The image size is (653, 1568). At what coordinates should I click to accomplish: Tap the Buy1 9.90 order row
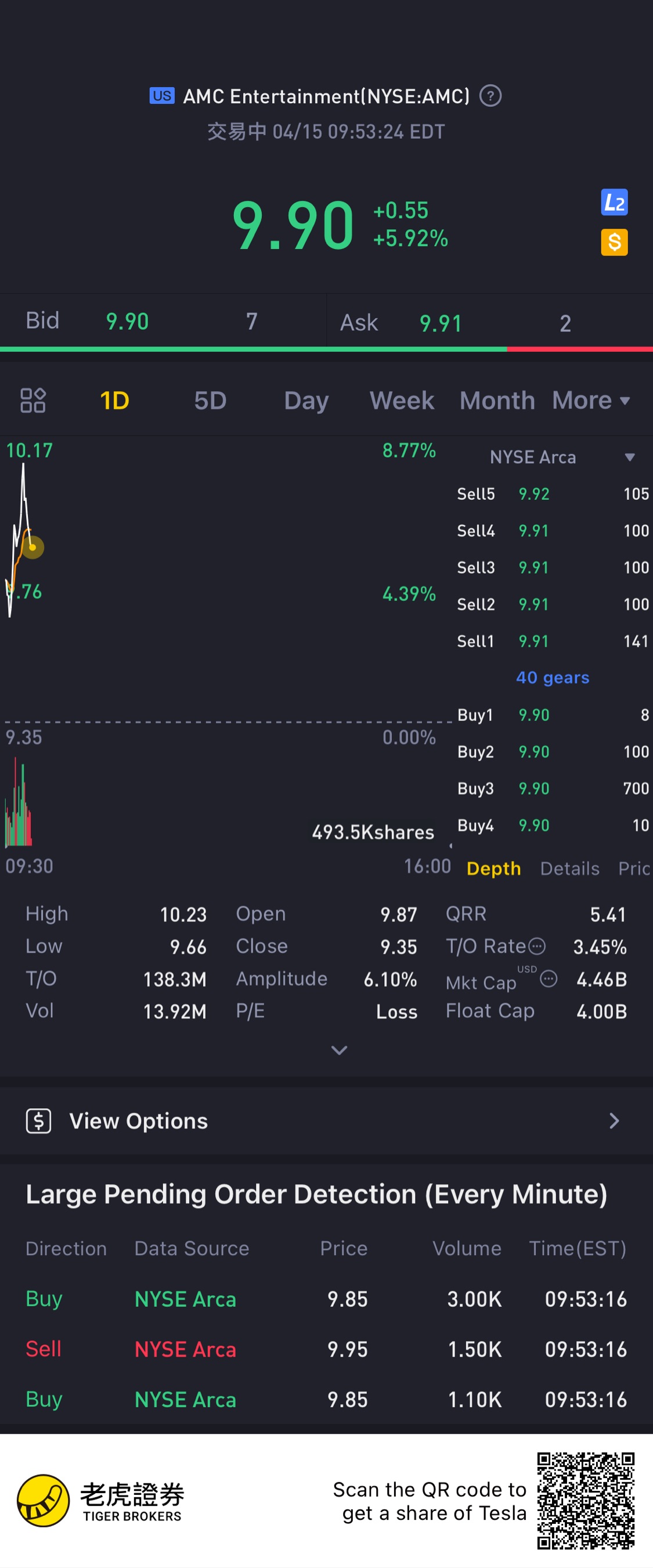553,715
